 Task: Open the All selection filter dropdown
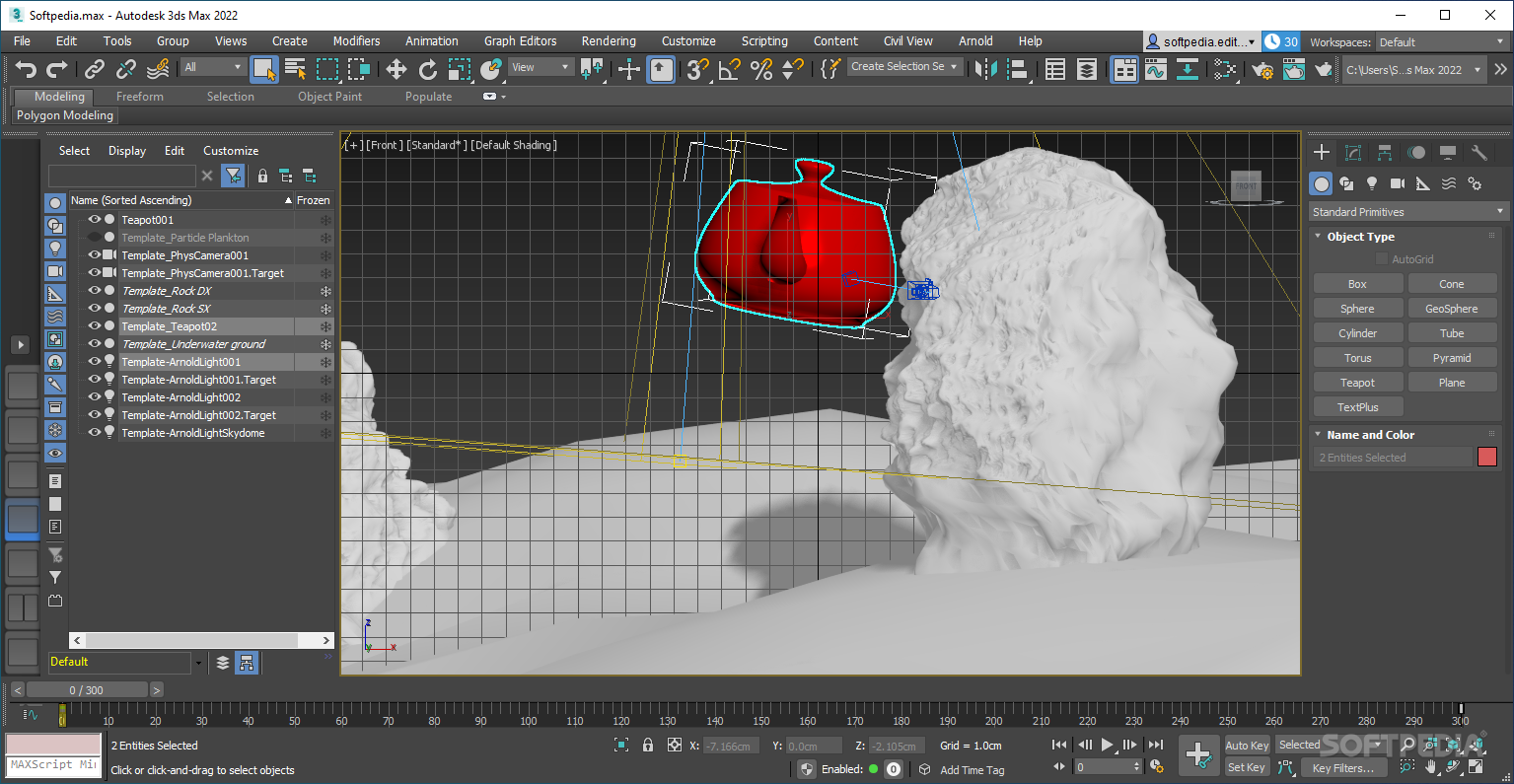[213, 67]
